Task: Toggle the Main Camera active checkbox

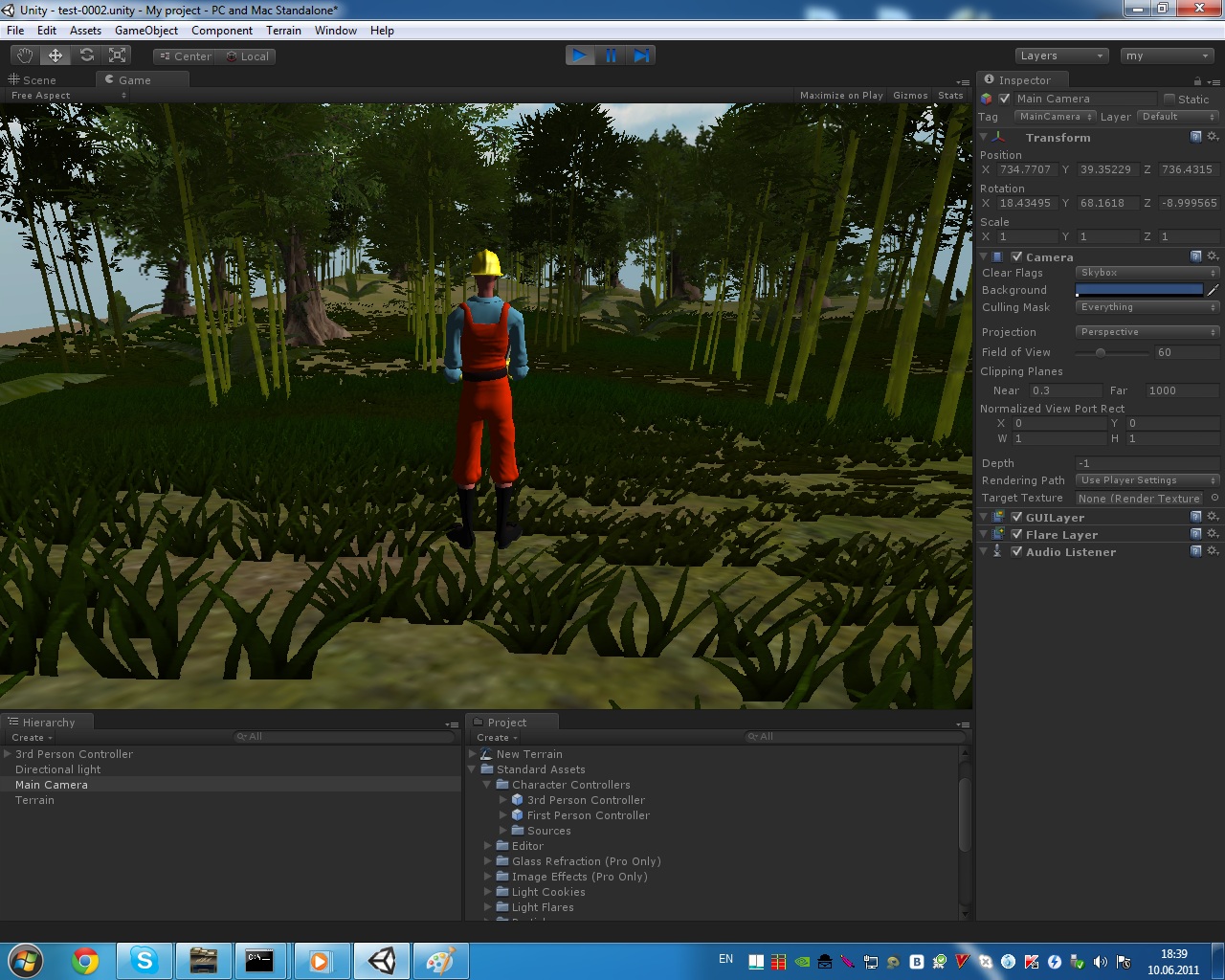Action: coord(1005,99)
